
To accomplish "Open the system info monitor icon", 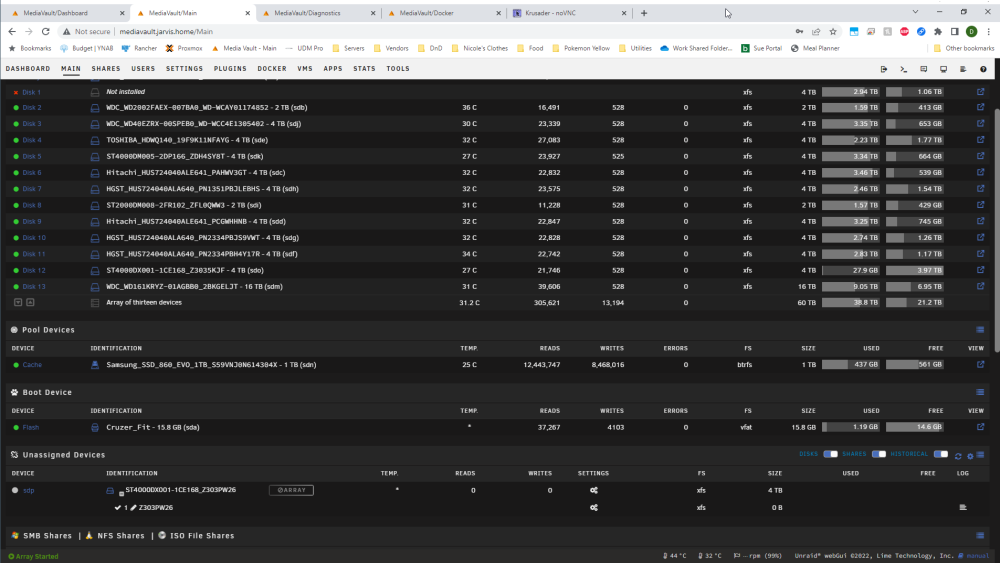I will point(943,69).
